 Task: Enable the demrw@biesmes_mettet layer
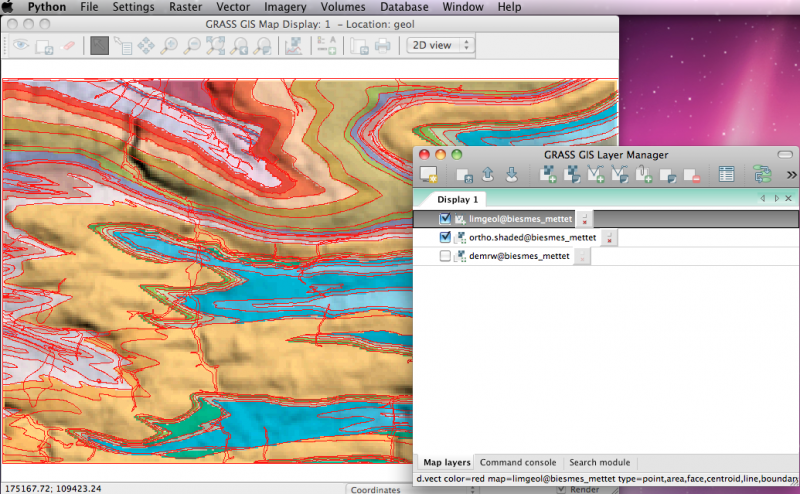pyautogui.click(x=445, y=257)
